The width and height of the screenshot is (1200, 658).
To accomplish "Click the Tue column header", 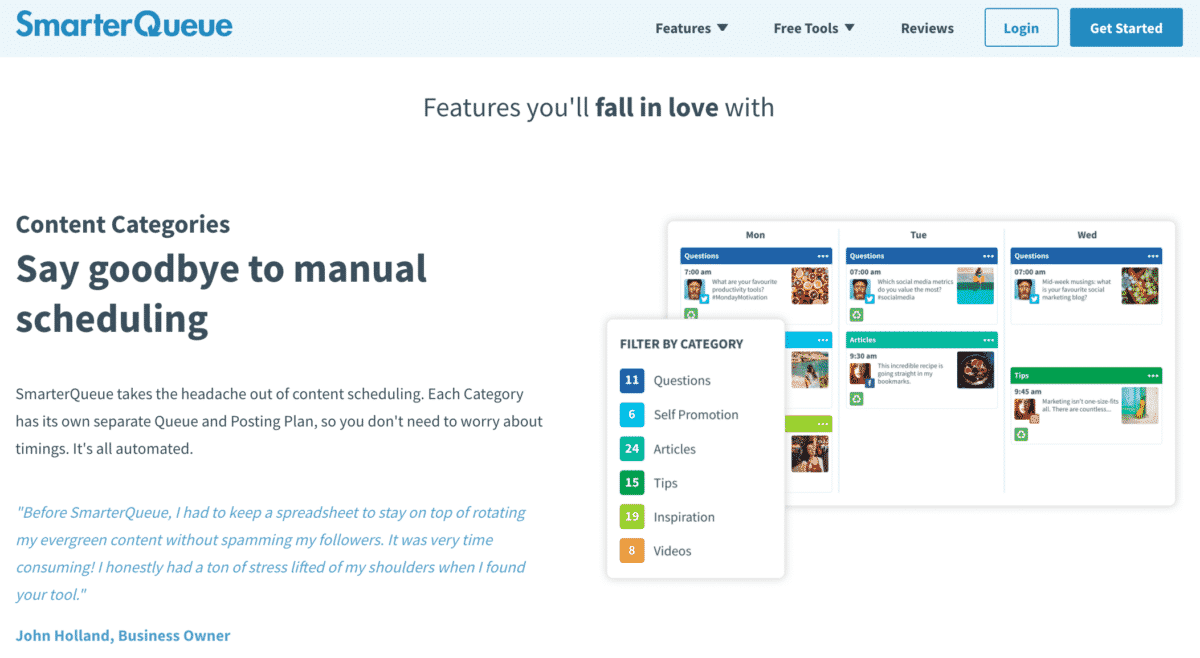I will point(918,235).
